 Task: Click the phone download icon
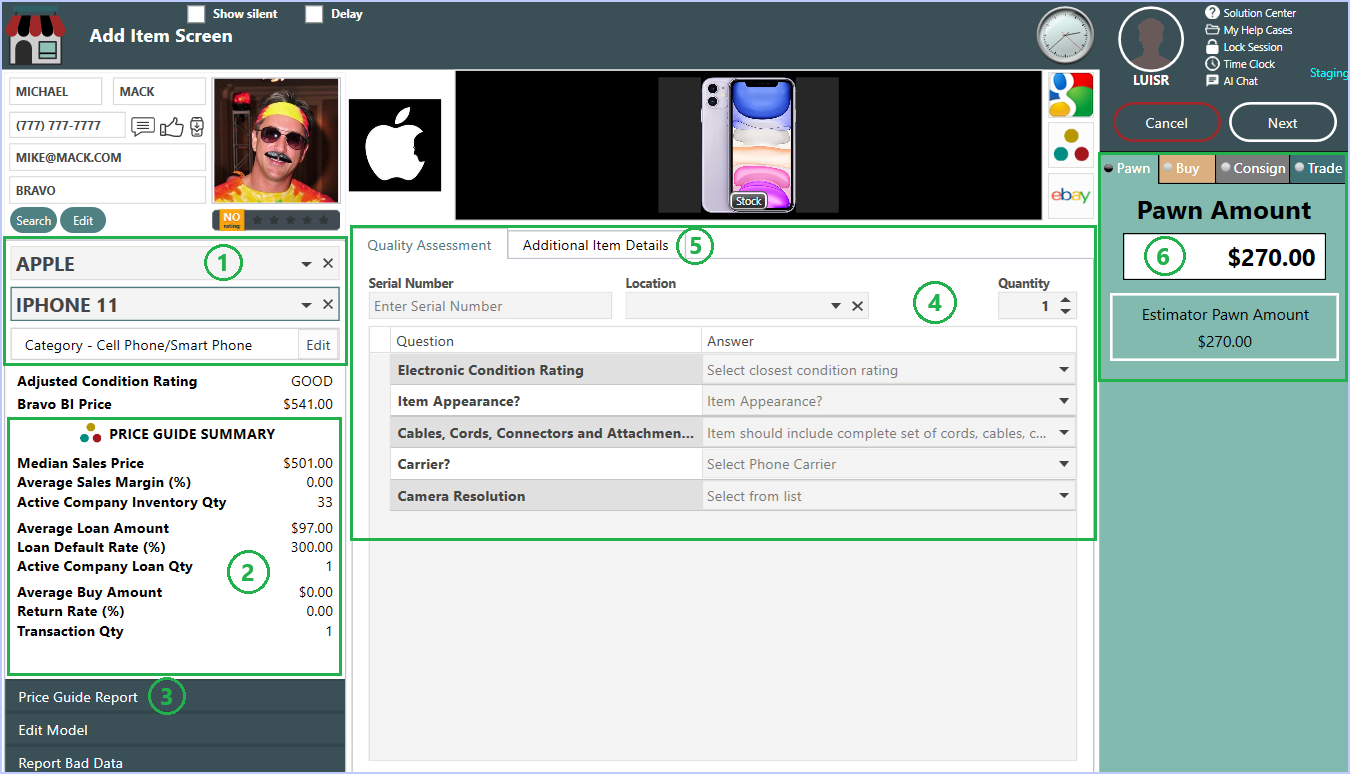point(197,126)
